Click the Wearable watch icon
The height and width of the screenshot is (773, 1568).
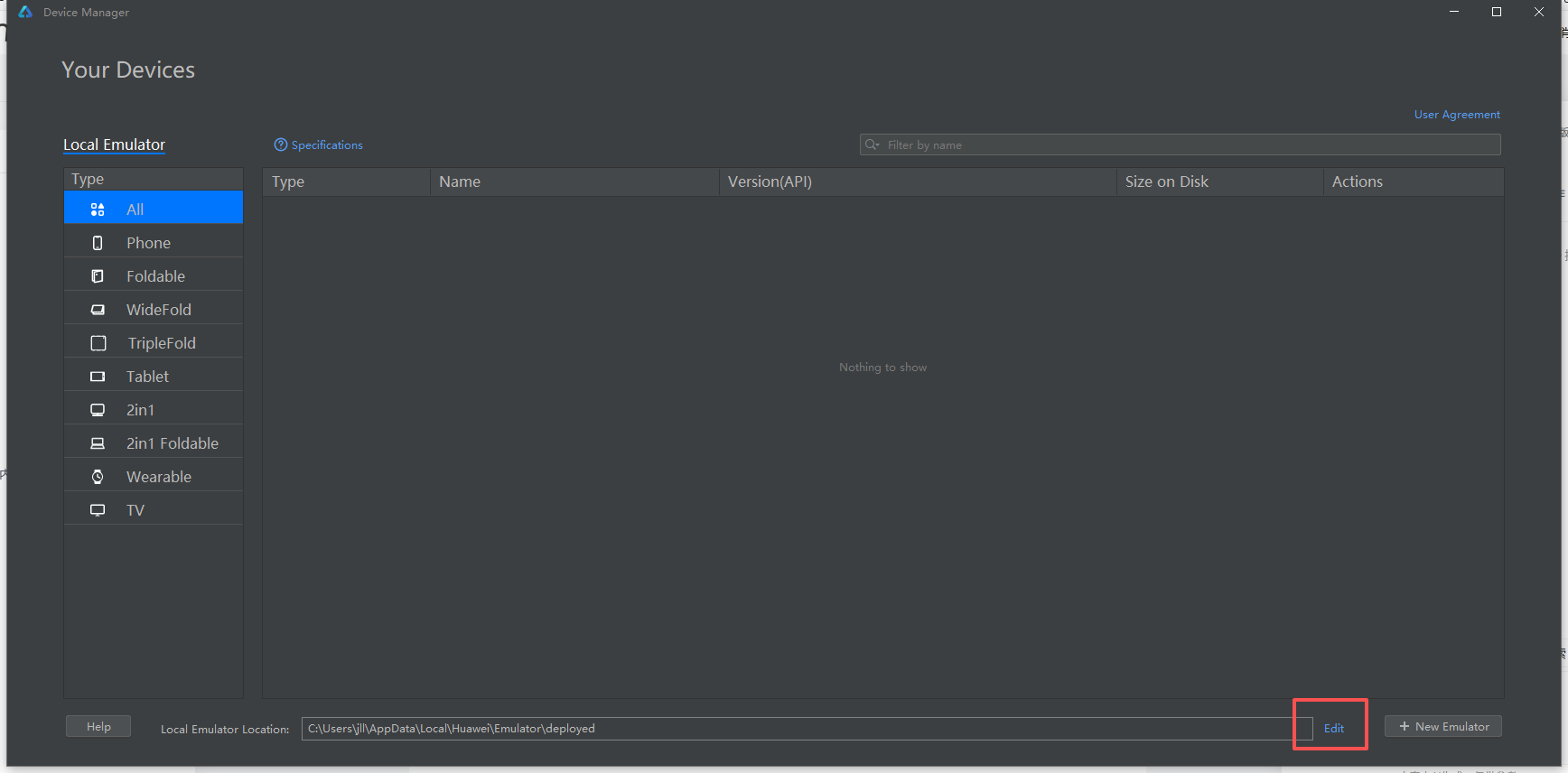pyautogui.click(x=98, y=477)
